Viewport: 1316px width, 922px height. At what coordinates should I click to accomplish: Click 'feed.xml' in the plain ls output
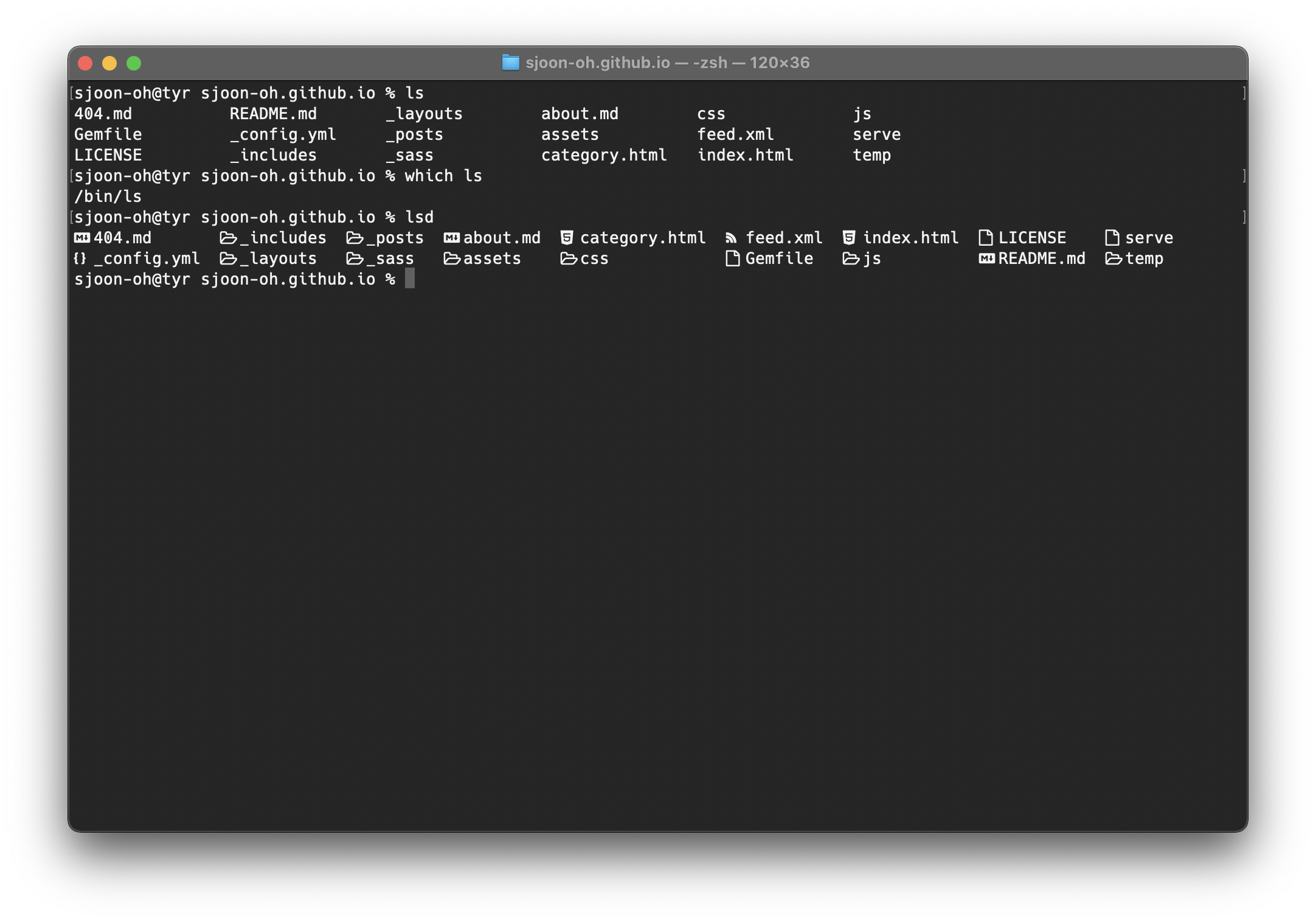(735, 134)
